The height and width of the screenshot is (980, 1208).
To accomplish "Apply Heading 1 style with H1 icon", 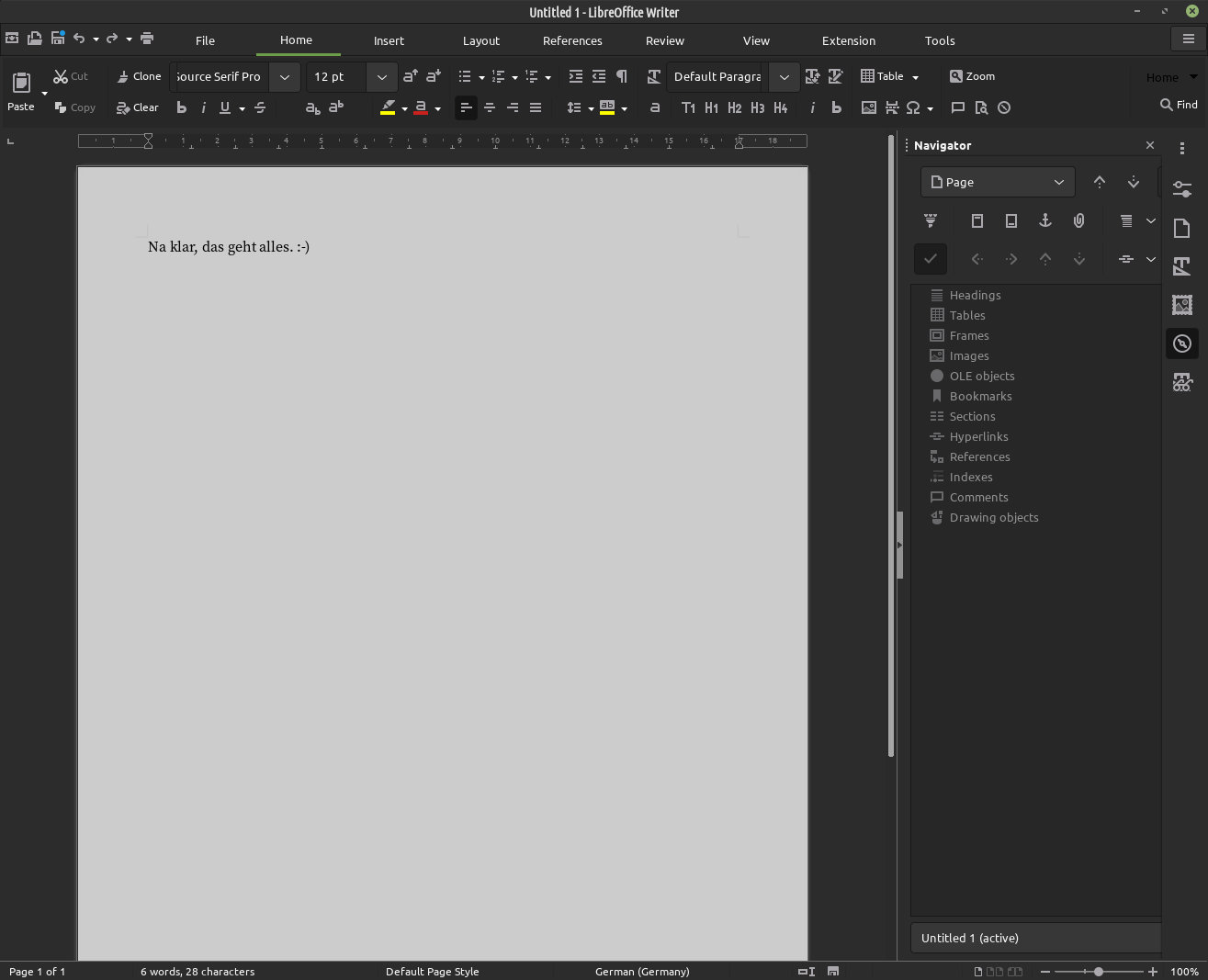I will [x=711, y=107].
